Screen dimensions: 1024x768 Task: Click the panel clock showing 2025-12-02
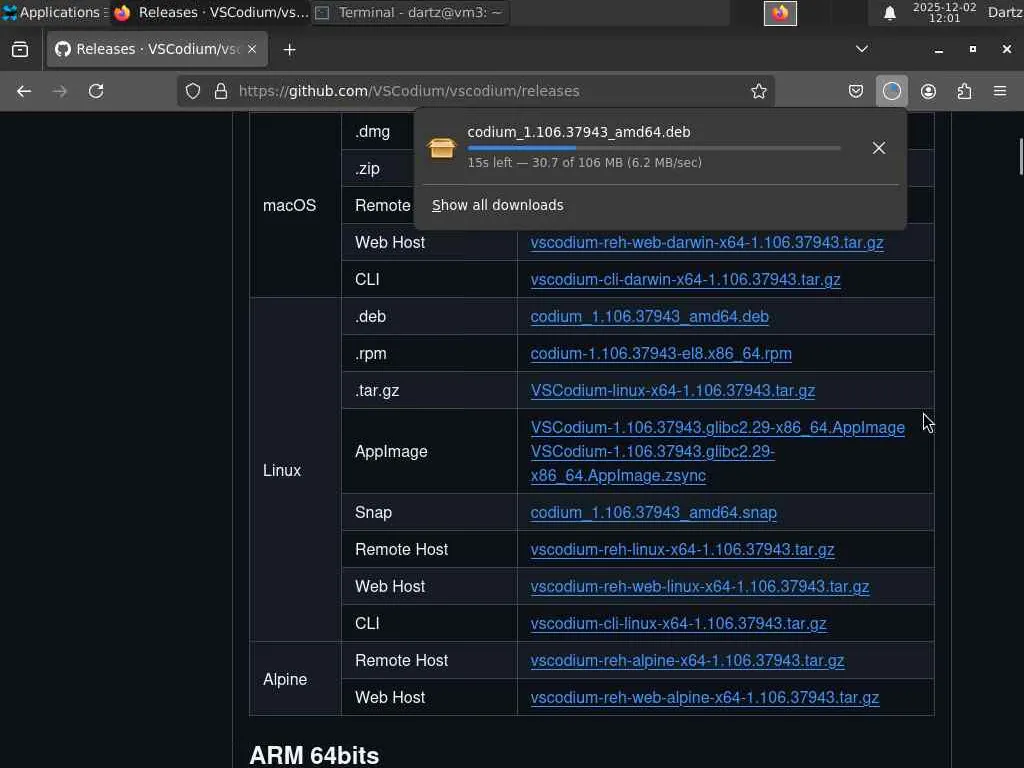click(x=944, y=12)
